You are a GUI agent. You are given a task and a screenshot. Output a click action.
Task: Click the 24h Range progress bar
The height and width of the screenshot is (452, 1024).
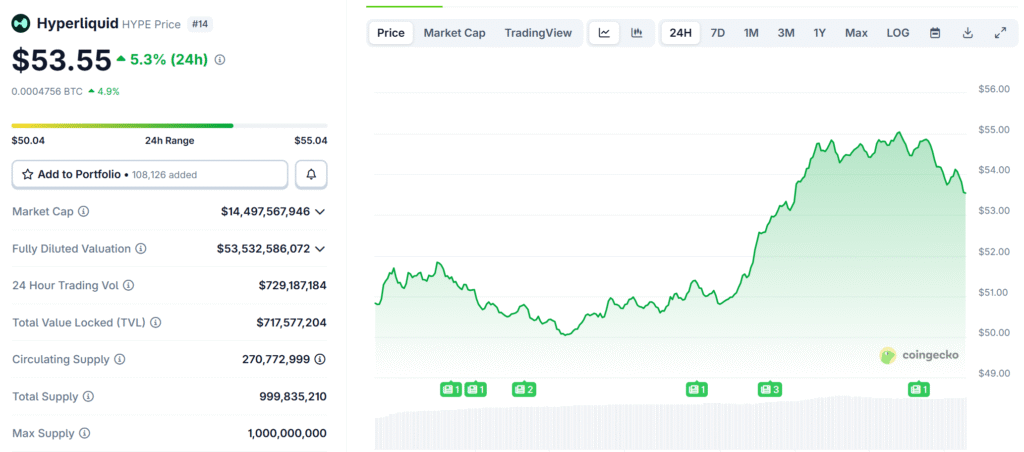170,125
